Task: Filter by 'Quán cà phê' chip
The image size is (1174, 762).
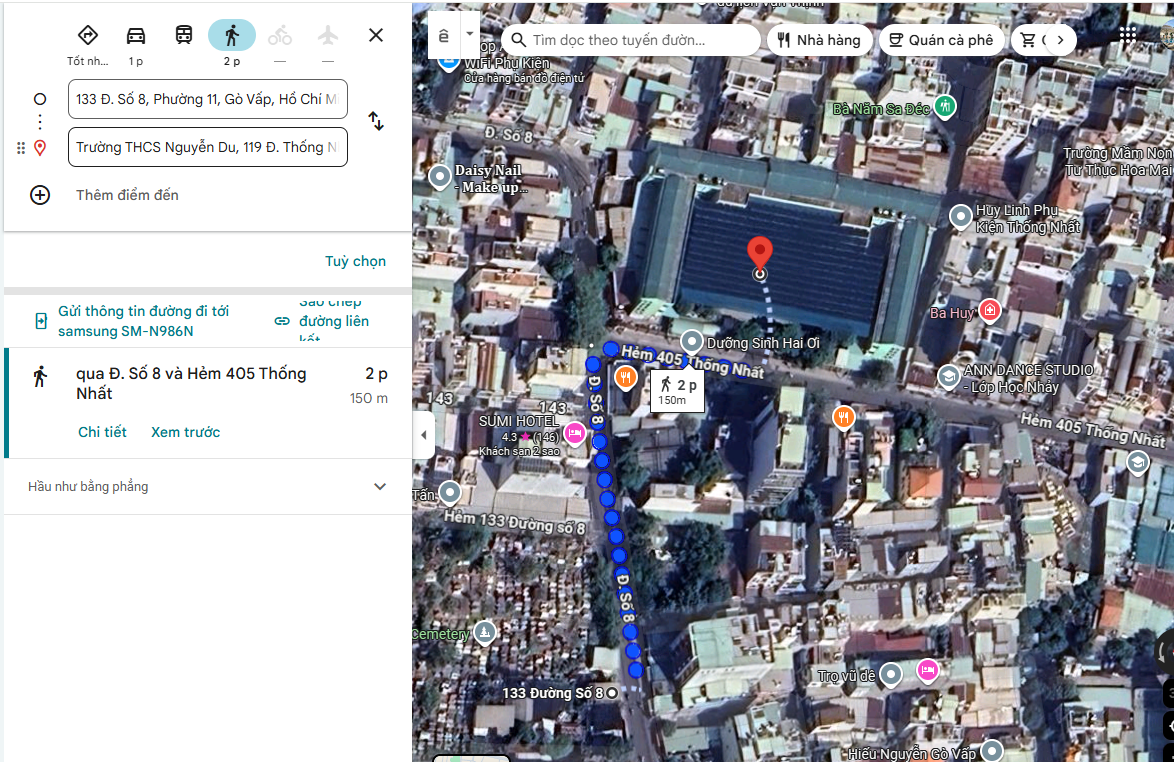Action: [941, 40]
